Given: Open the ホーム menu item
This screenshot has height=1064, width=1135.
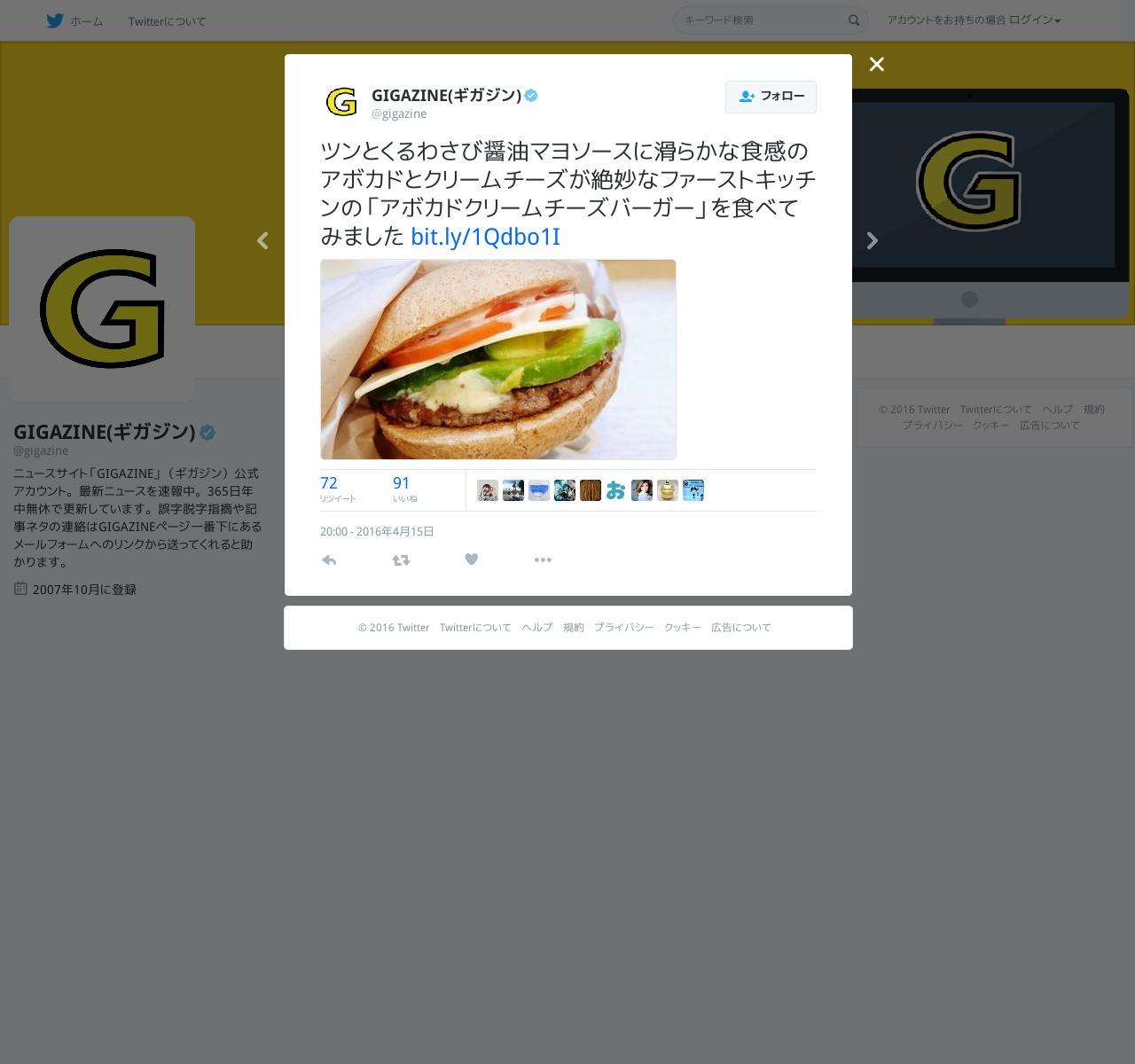Looking at the screenshot, I should click(x=87, y=21).
